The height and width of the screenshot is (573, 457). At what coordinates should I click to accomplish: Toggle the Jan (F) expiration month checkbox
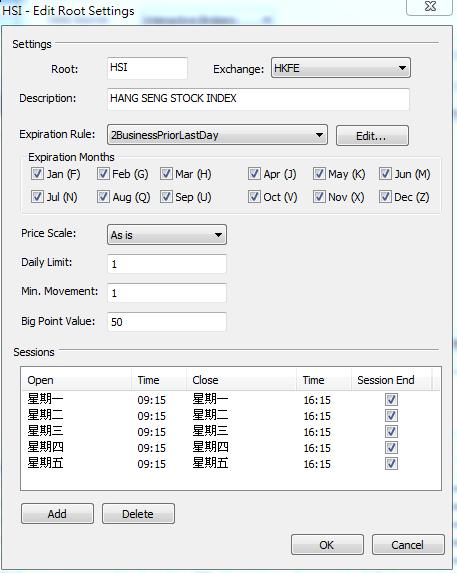37,174
